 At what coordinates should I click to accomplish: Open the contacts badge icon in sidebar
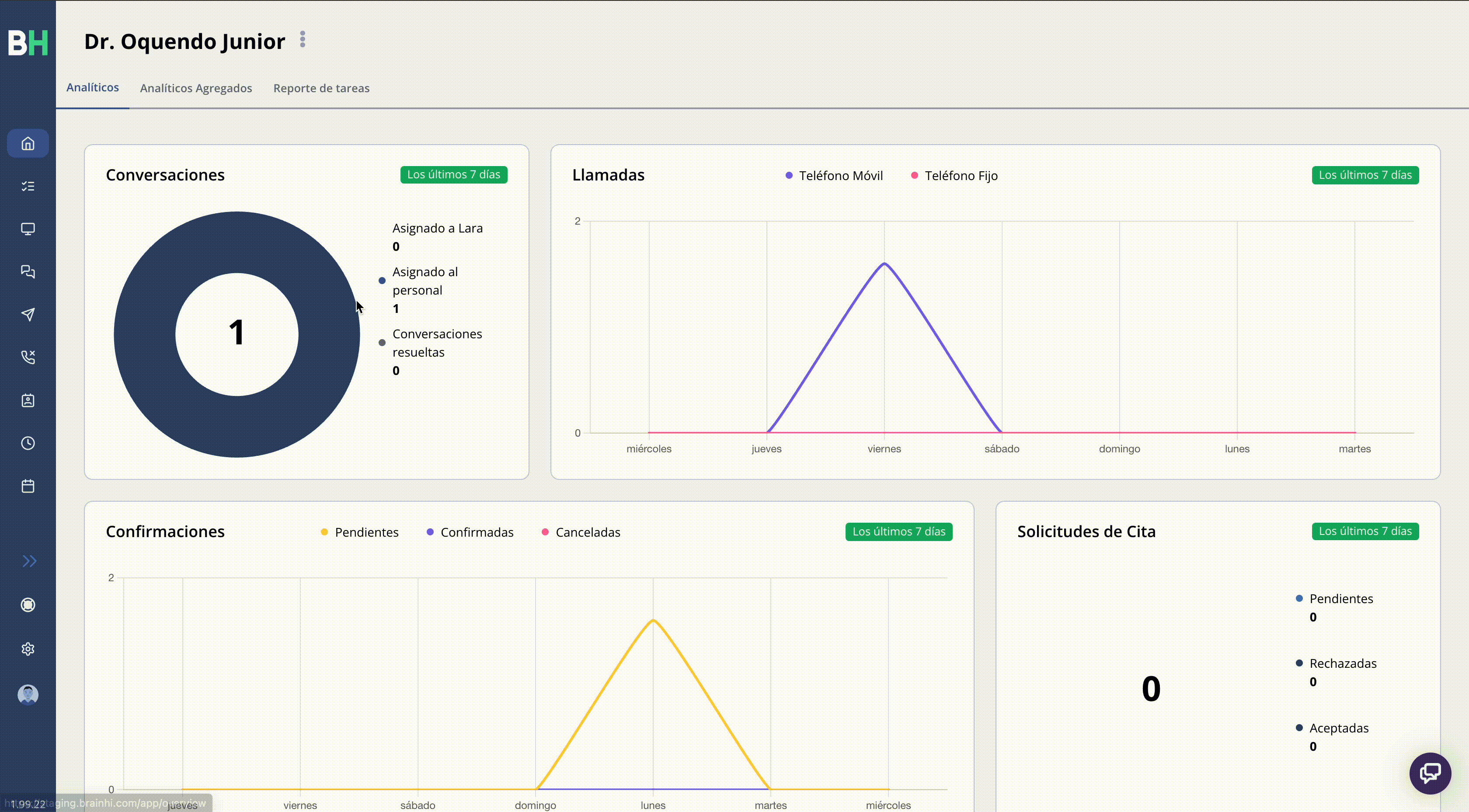[x=28, y=400]
